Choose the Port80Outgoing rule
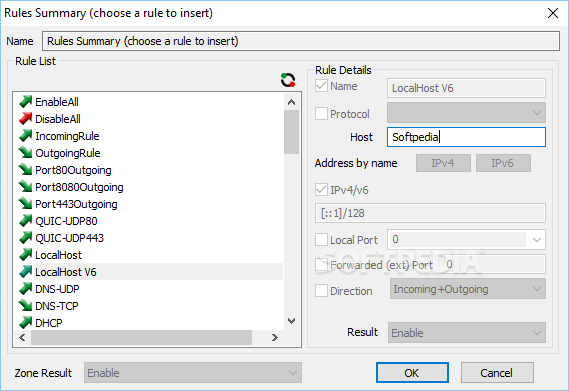The width and height of the screenshot is (569, 391). coord(73,170)
